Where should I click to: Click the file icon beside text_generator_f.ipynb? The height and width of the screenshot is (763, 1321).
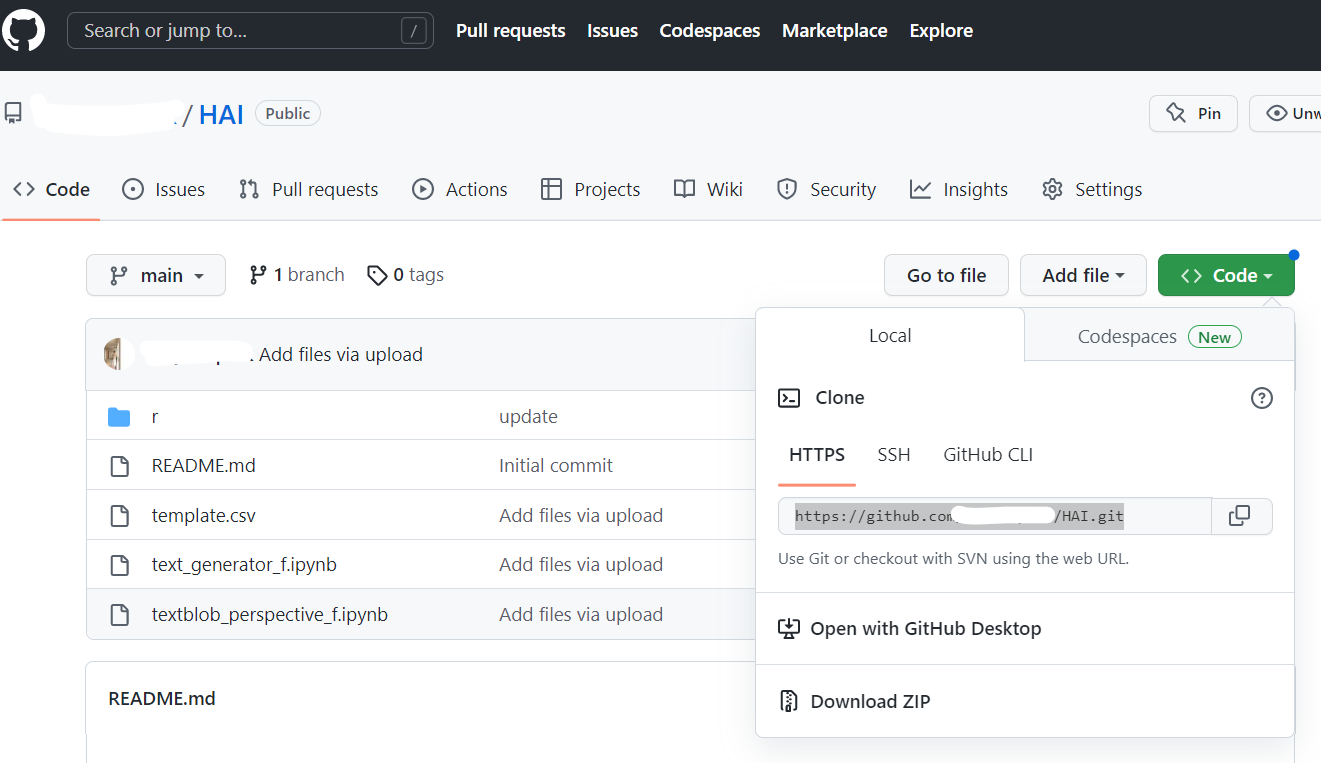[119, 565]
